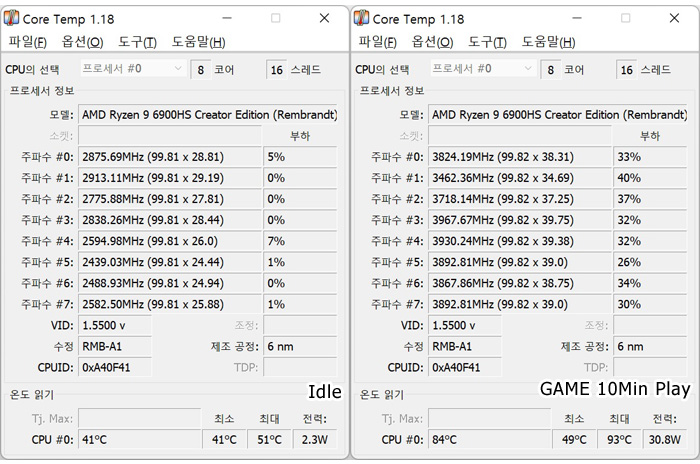Screen dimensions: 700x464
Task: Select 2439.03MHz frequency #5 value
Action: tap(170, 262)
